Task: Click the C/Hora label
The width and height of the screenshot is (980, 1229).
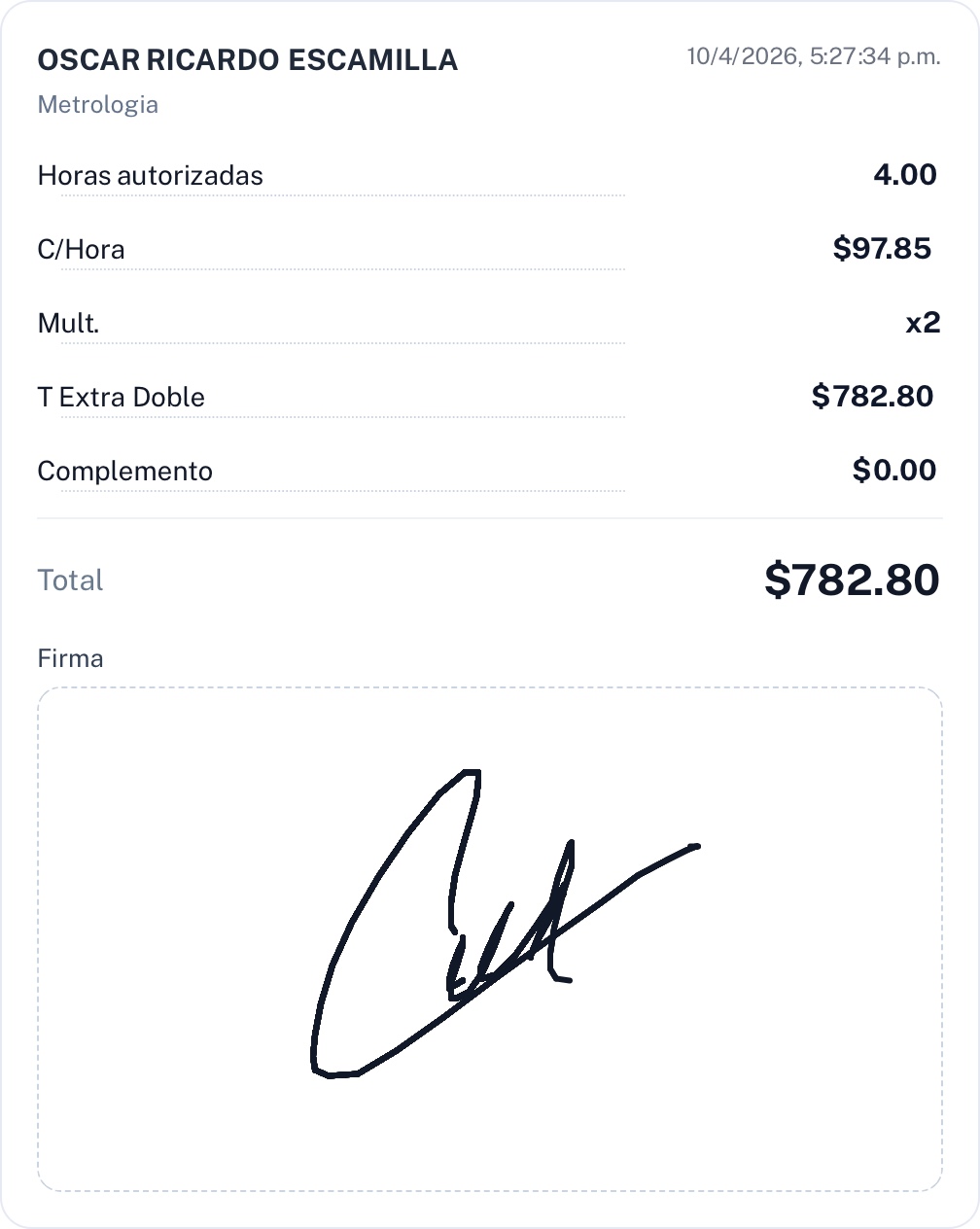Action: point(81,250)
